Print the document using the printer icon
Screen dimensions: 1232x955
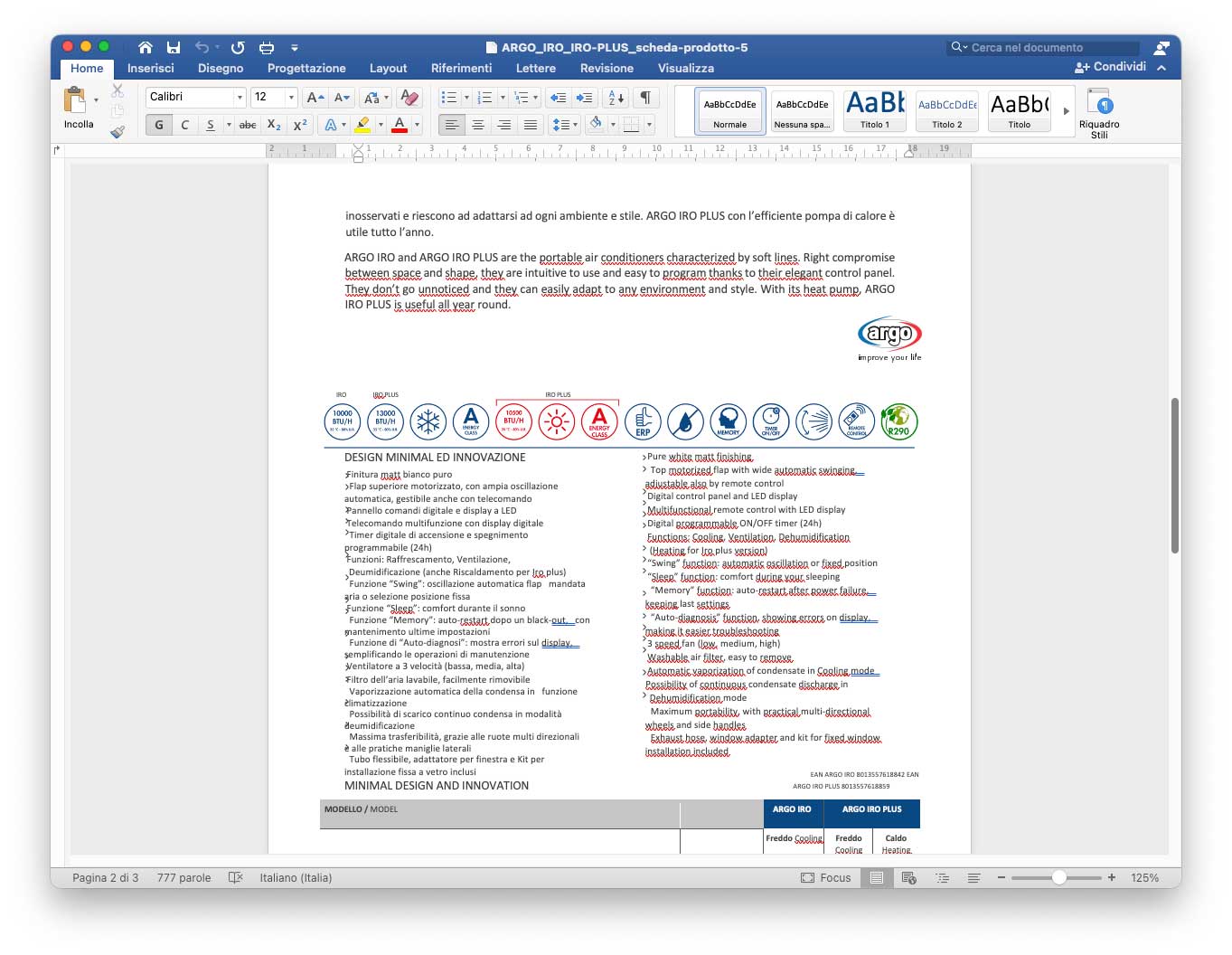pos(267,47)
